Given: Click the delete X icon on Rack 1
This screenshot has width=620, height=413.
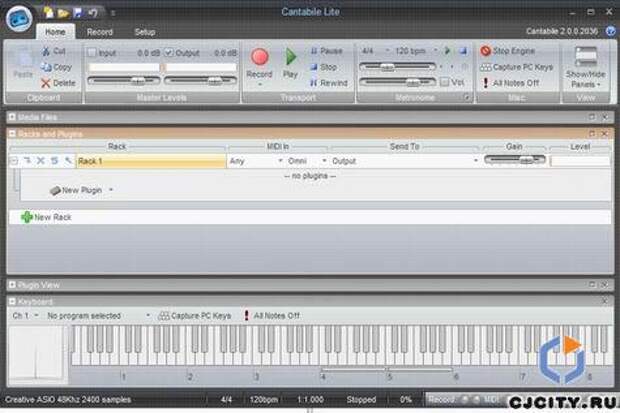Looking at the screenshot, I should tap(40, 161).
